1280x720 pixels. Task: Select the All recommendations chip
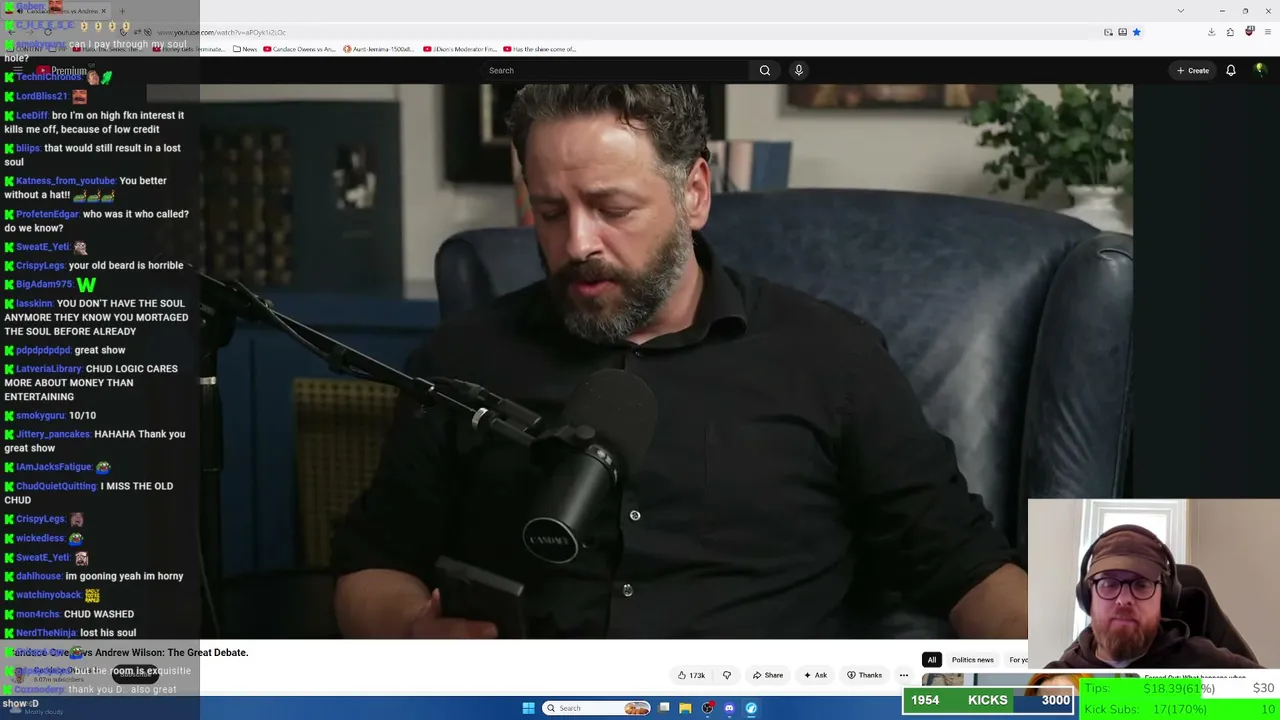click(932, 660)
